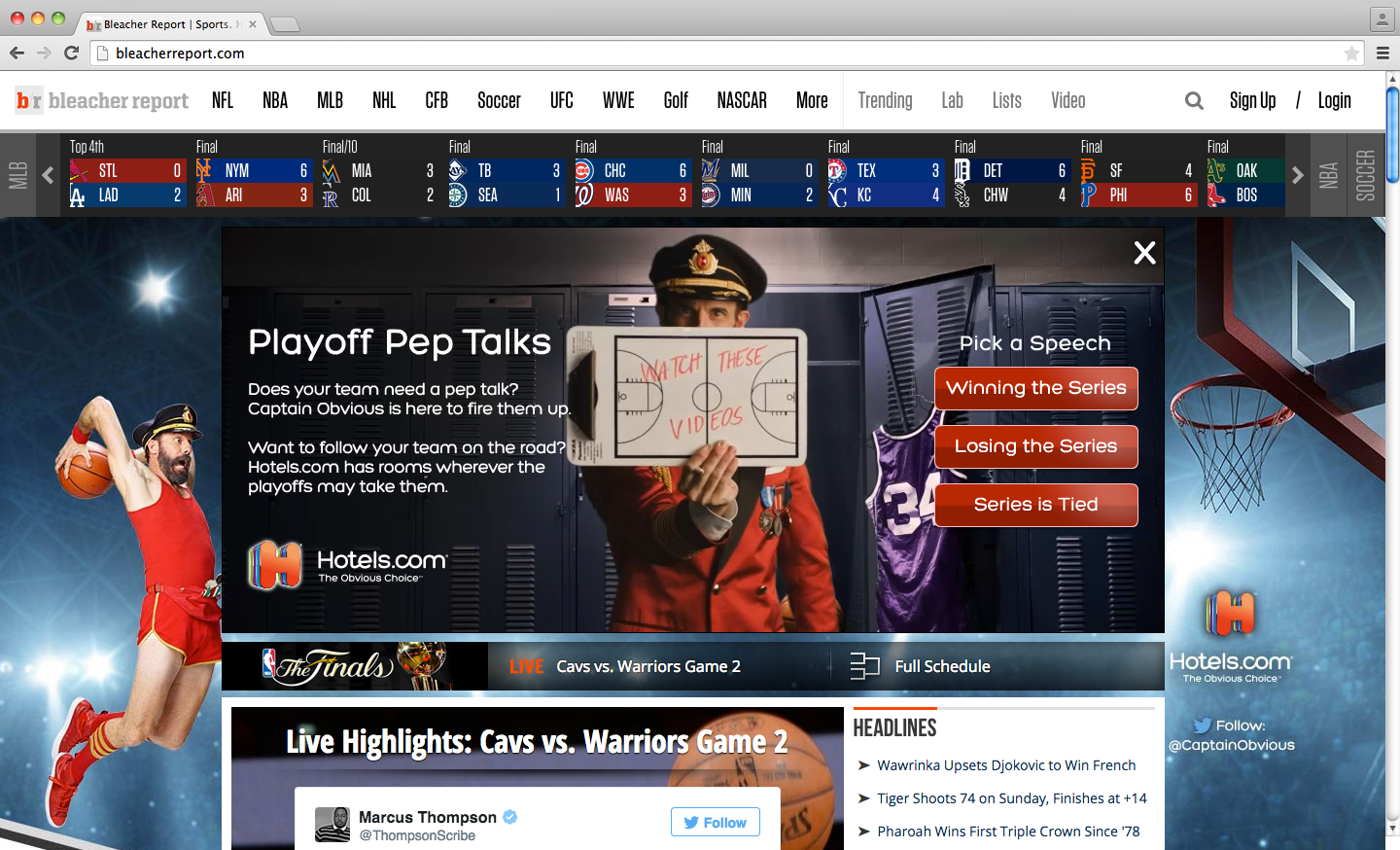This screenshot has height=850, width=1400.
Task: Select the MLB scoreboard tab
Action: click(x=17, y=175)
